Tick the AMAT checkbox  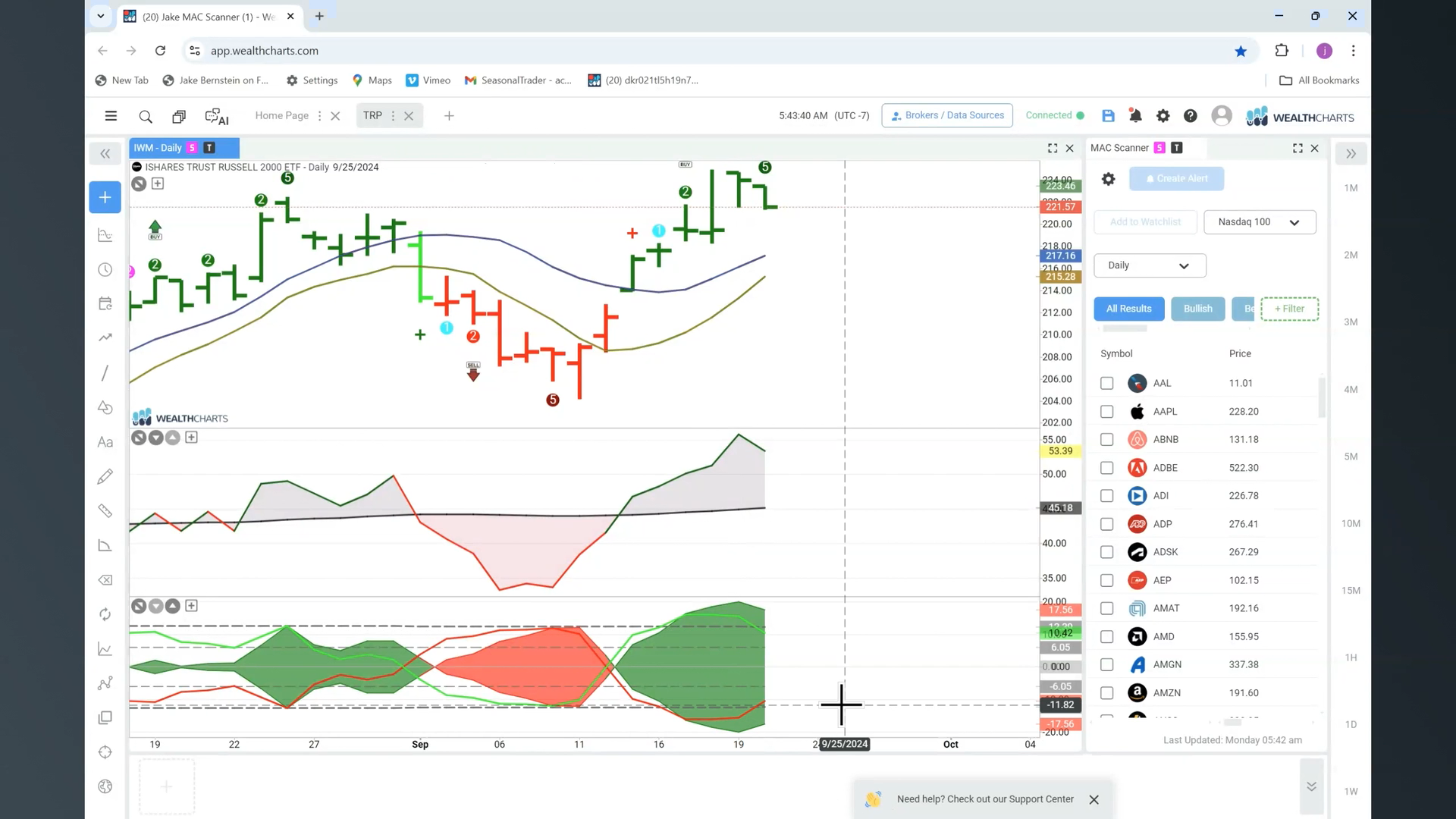[x=1106, y=608]
